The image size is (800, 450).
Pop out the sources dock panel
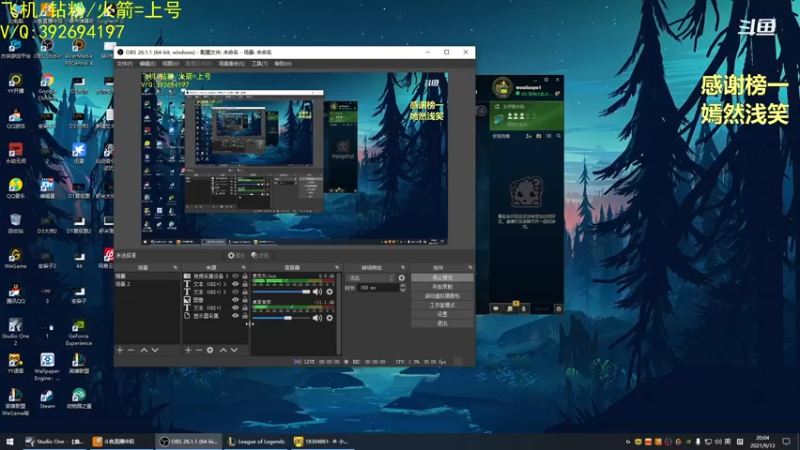click(x=244, y=267)
